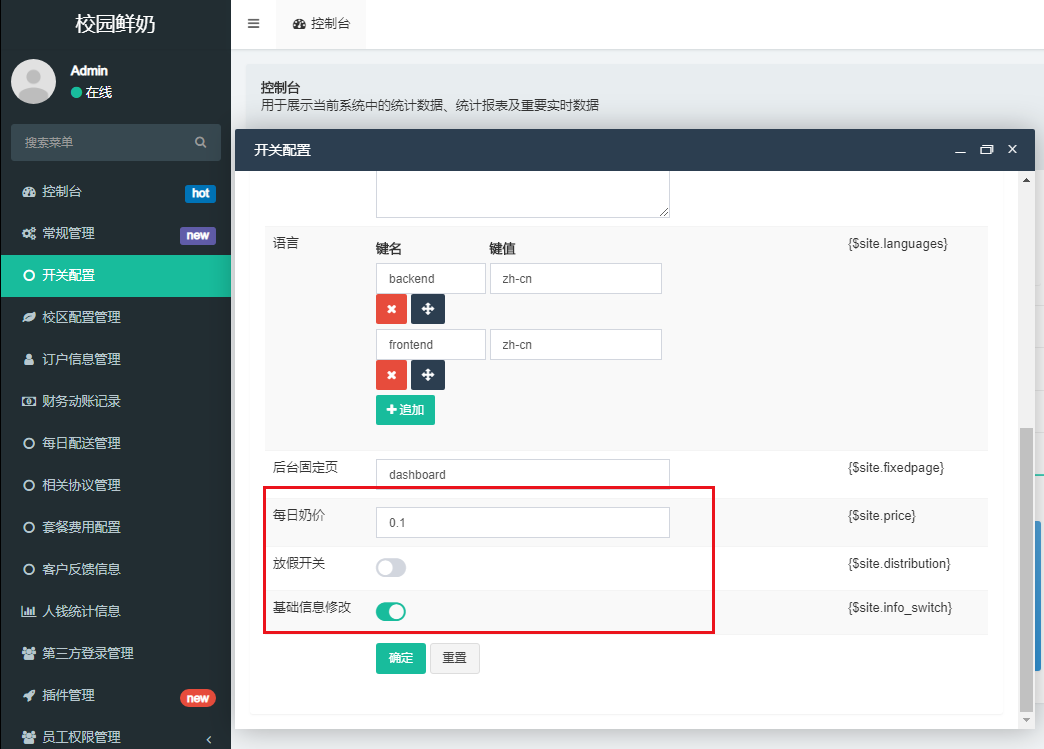The height and width of the screenshot is (749, 1044).
Task: Disable the 基础信息修改 switch
Action: click(391, 612)
